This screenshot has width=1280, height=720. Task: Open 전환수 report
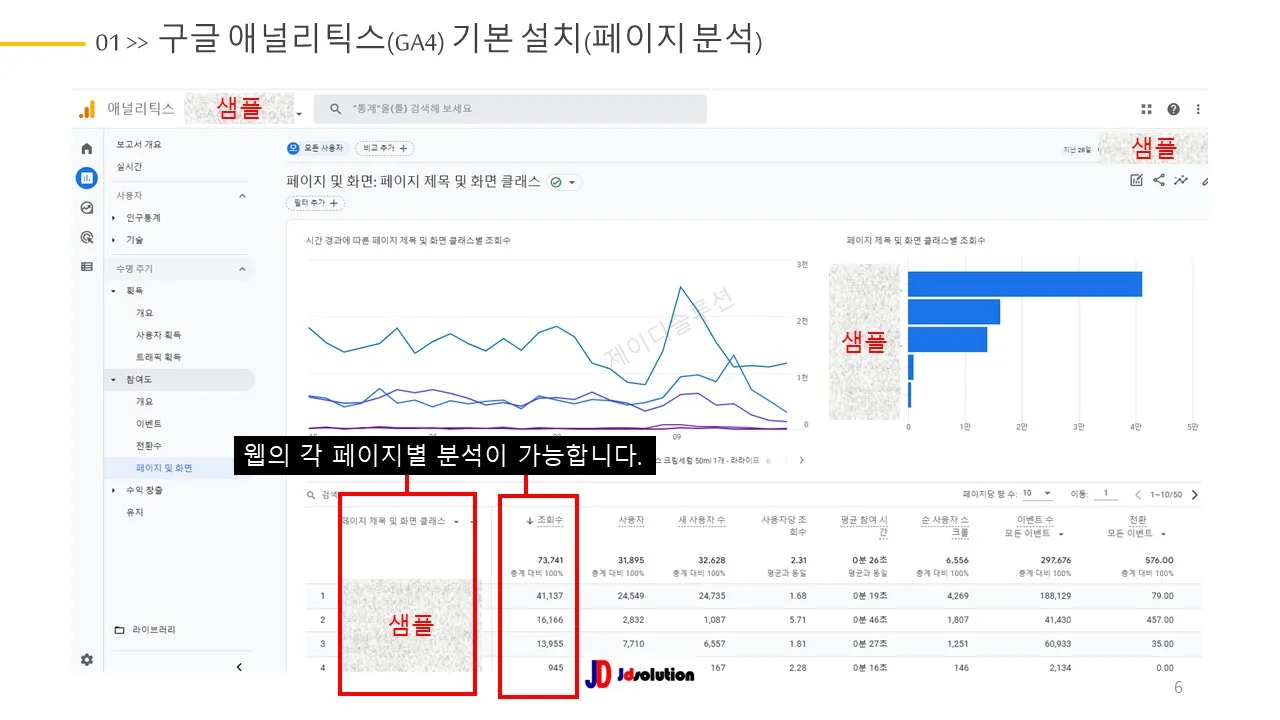pos(149,446)
